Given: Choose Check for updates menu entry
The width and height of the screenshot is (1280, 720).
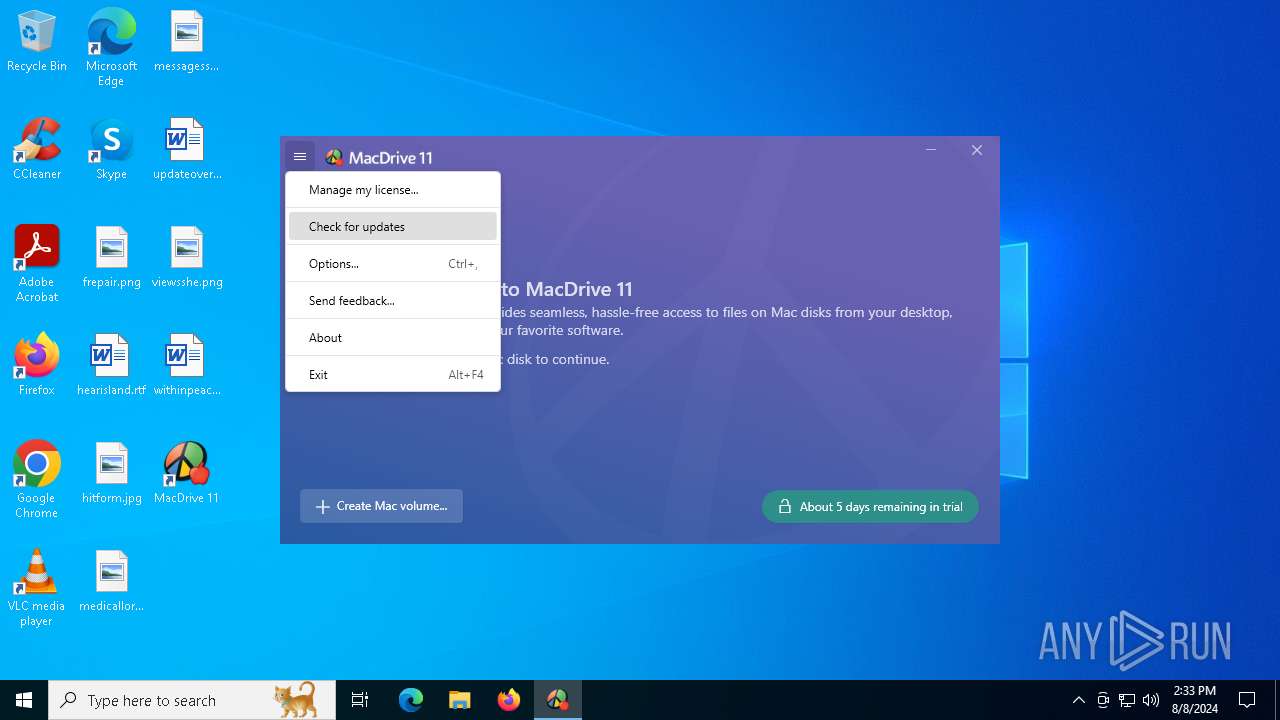Looking at the screenshot, I should pos(393,227).
